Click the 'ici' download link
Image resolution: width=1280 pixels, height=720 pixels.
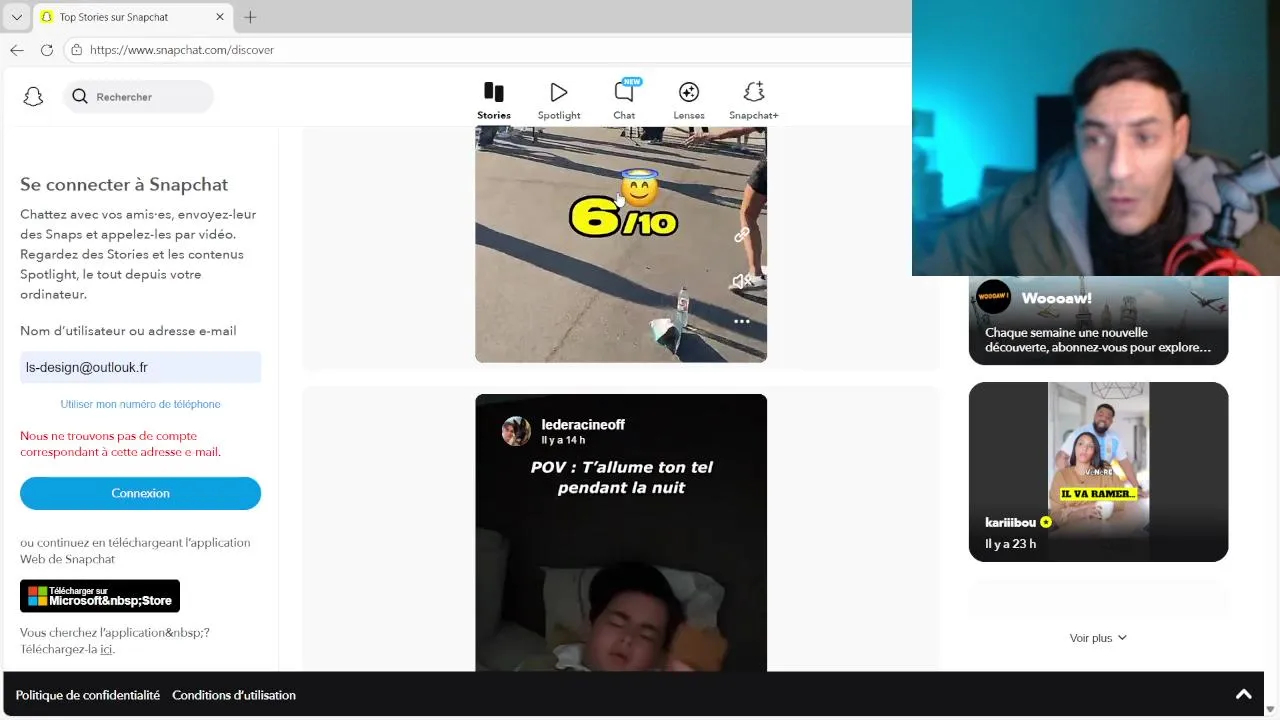point(106,649)
